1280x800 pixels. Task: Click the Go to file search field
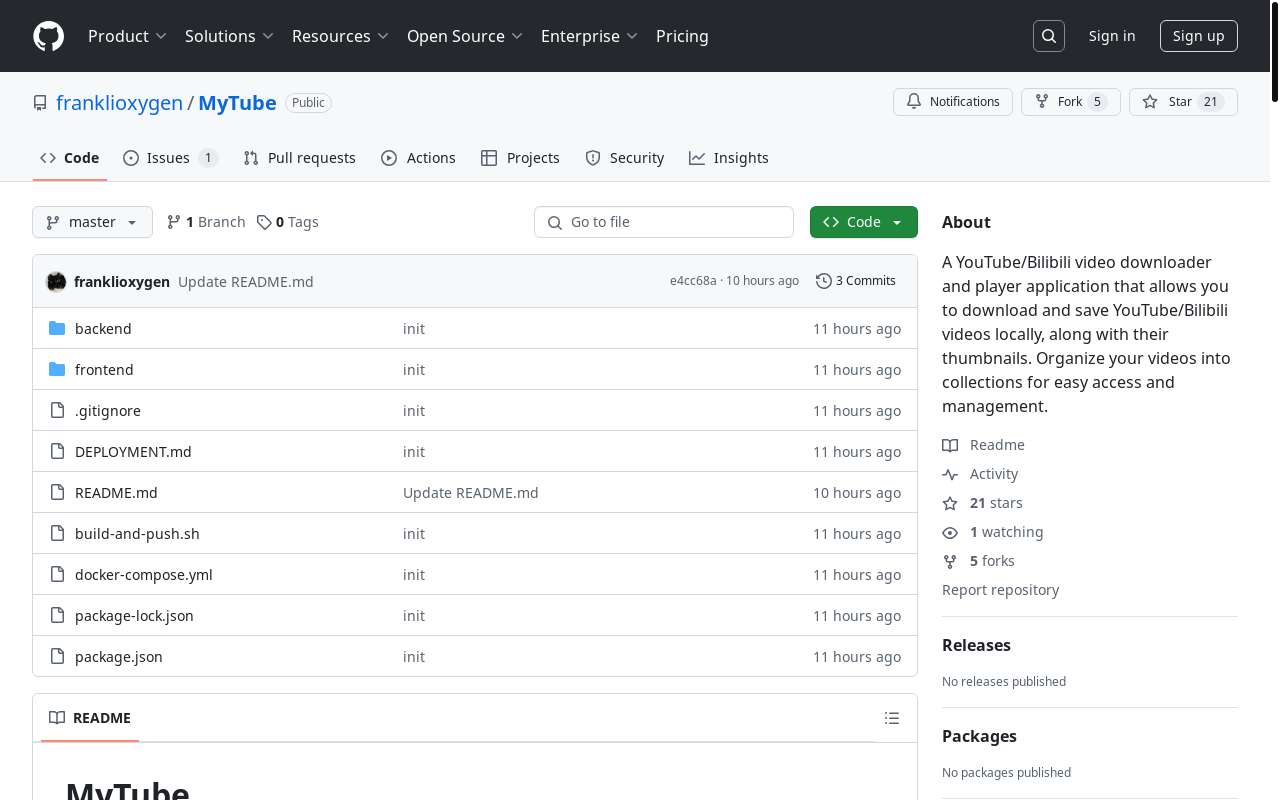point(664,222)
